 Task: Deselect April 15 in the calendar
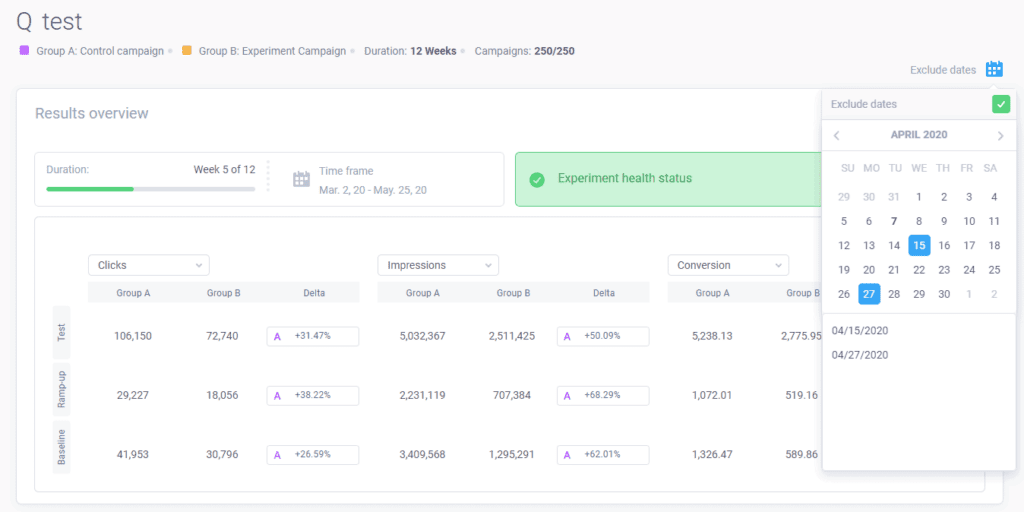[x=920, y=246]
